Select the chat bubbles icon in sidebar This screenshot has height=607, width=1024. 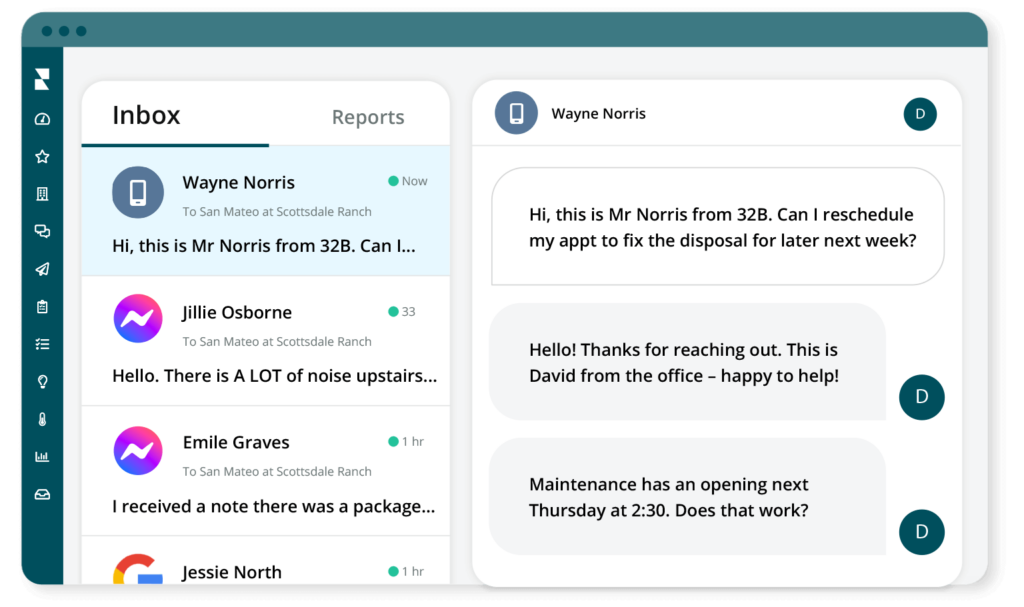(41, 231)
